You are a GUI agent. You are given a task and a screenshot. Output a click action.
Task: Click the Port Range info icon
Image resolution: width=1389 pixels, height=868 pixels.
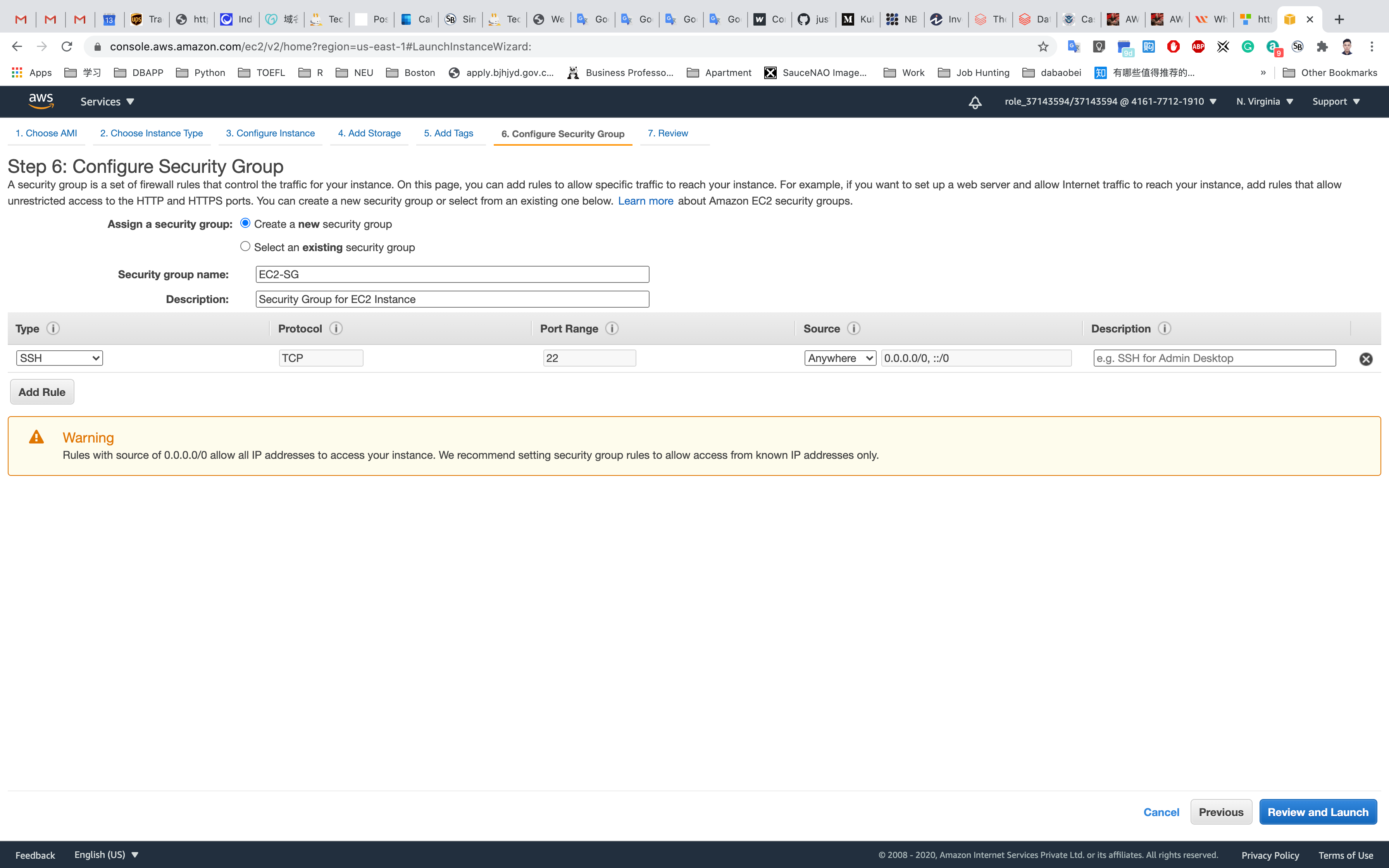[x=612, y=328]
